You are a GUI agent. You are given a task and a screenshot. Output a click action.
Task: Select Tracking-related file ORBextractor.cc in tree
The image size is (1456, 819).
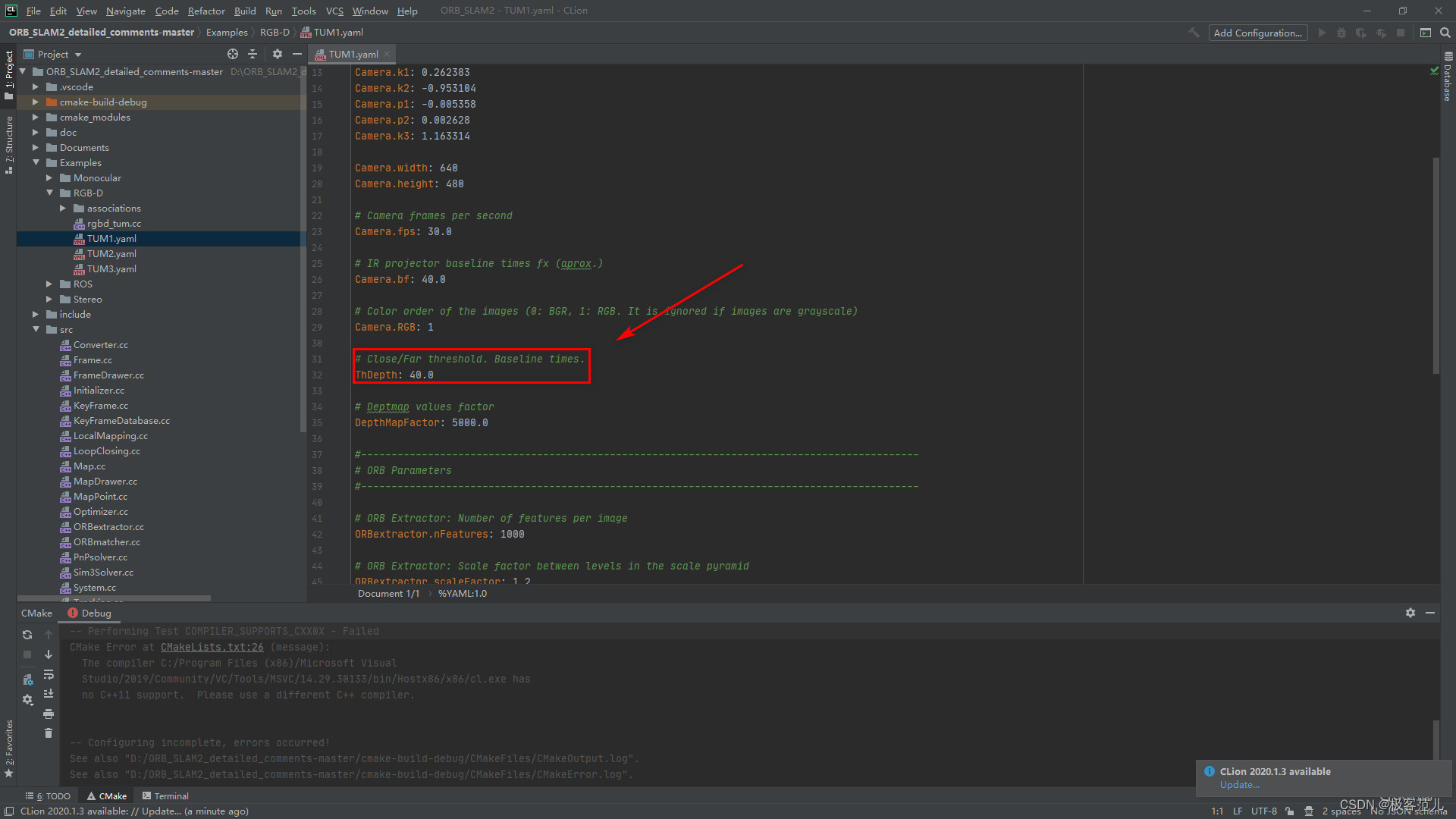(108, 526)
